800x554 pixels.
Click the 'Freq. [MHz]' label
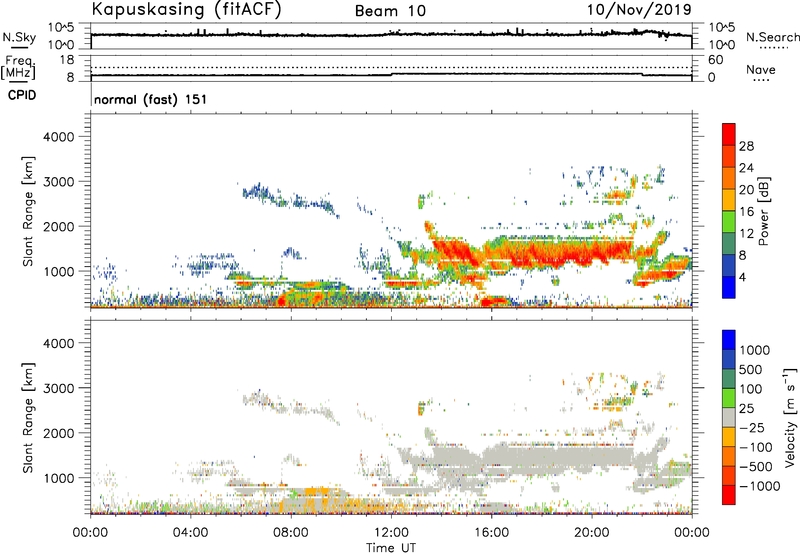(19, 67)
